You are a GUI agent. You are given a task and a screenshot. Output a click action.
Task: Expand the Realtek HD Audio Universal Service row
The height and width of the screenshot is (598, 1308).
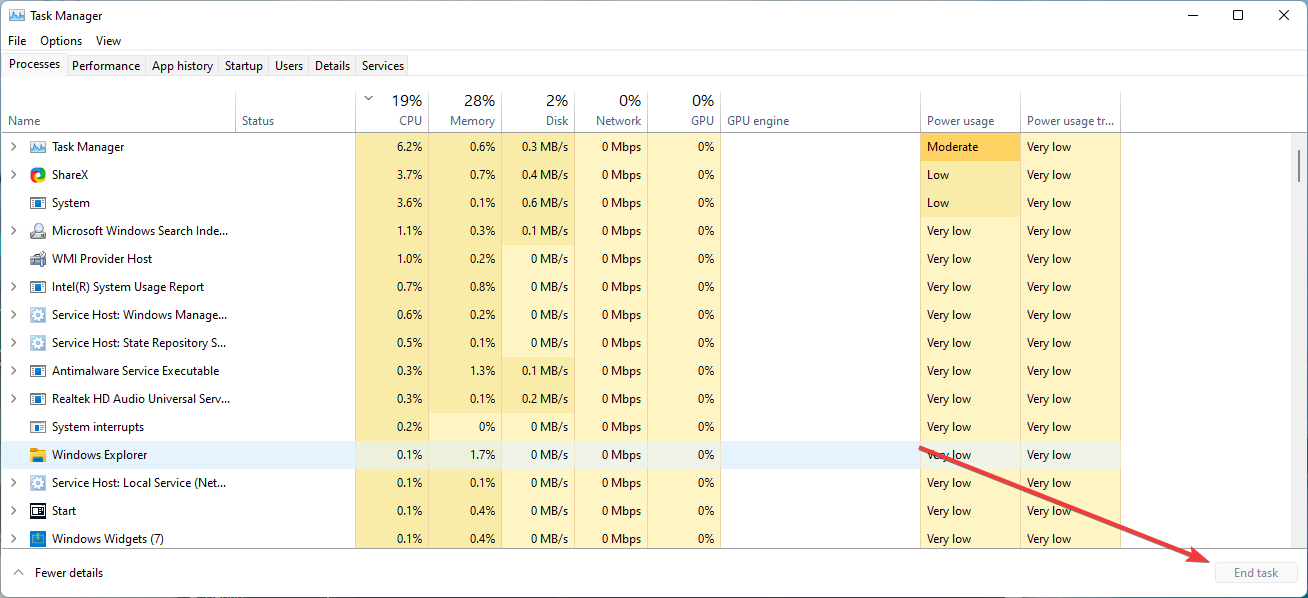pos(13,399)
